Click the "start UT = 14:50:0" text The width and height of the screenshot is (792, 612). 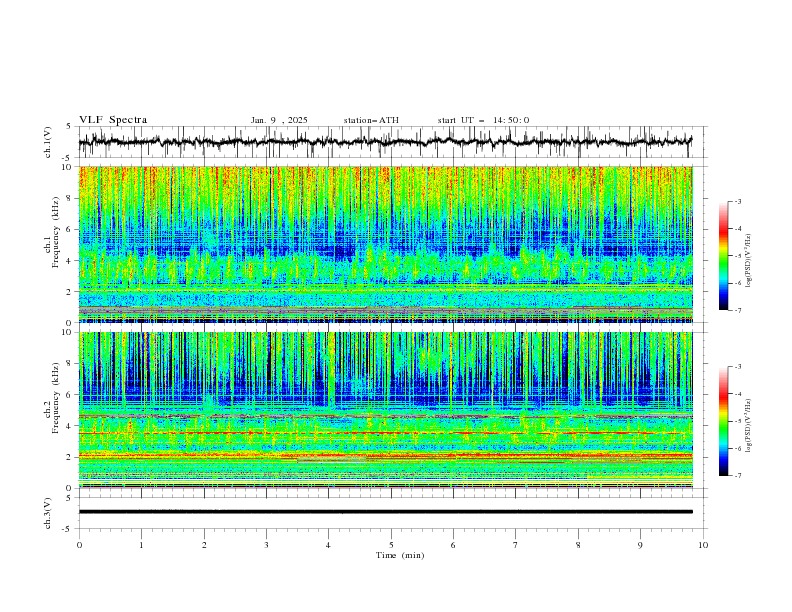[x=483, y=120]
